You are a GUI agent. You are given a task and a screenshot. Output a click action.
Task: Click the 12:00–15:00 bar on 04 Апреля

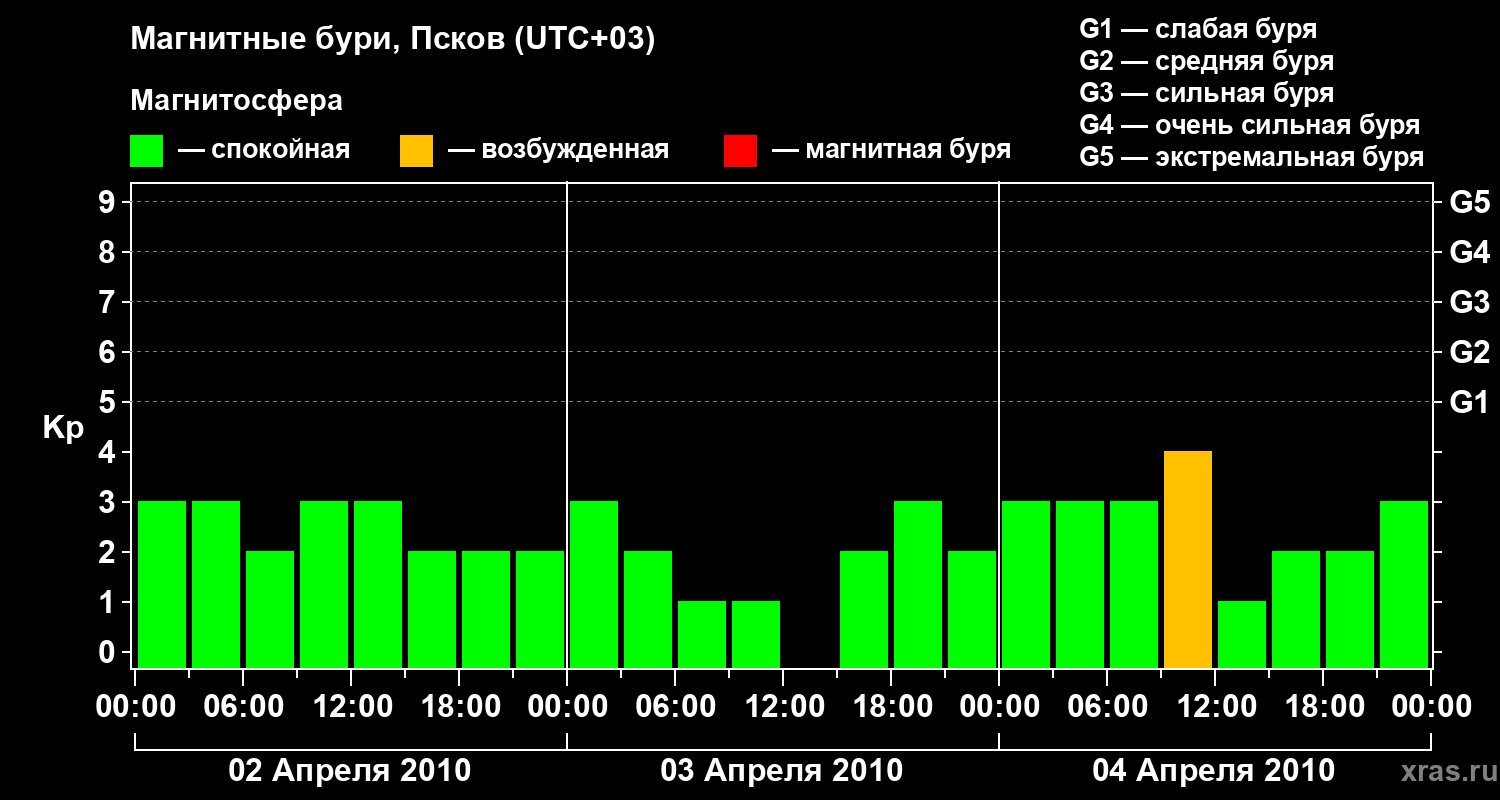pyautogui.click(x=1242, y=635)
